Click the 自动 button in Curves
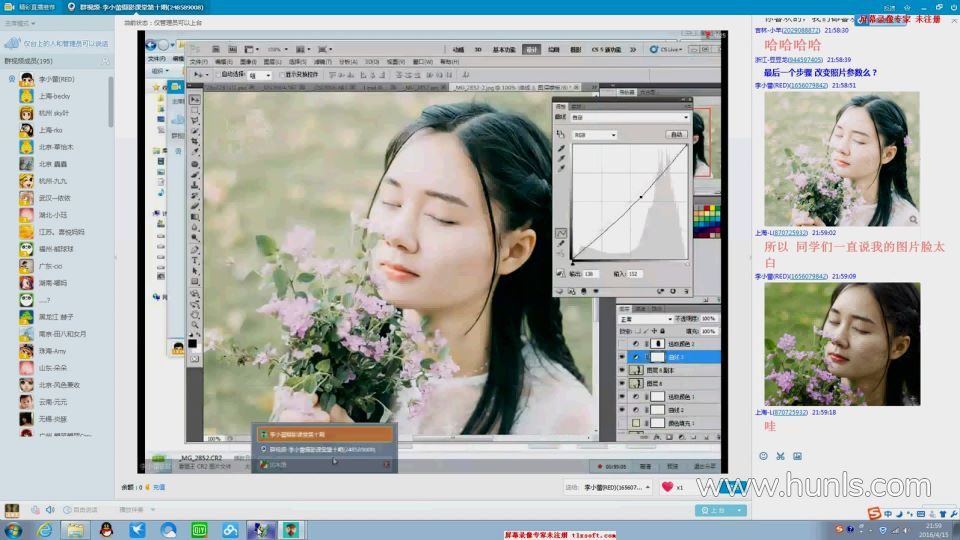Screen dimensions: 960x540 (677, 135)
